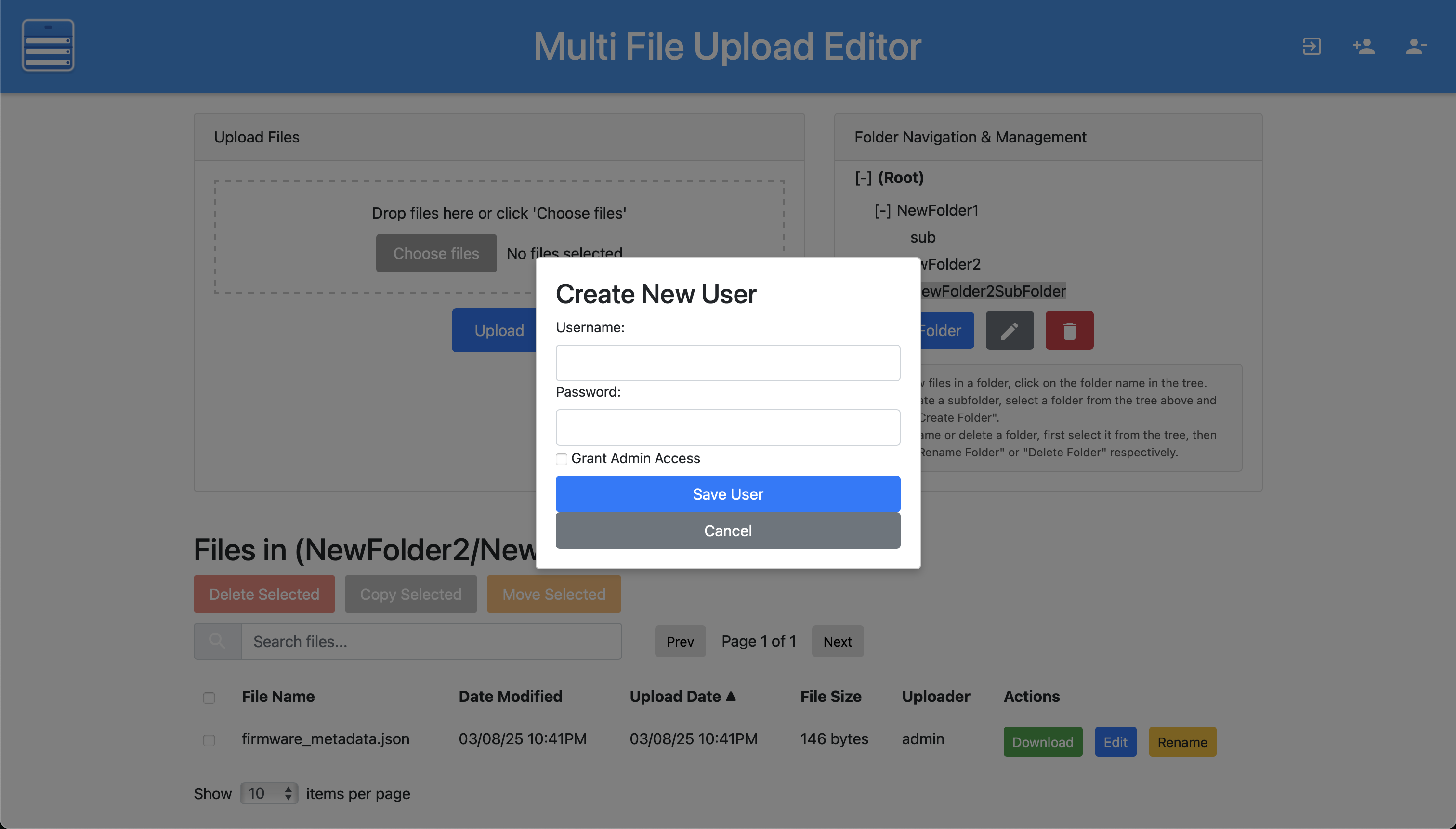1456x829 pixels.
Task: Click the magnifier search icon
Action: [x=217, y=641]
